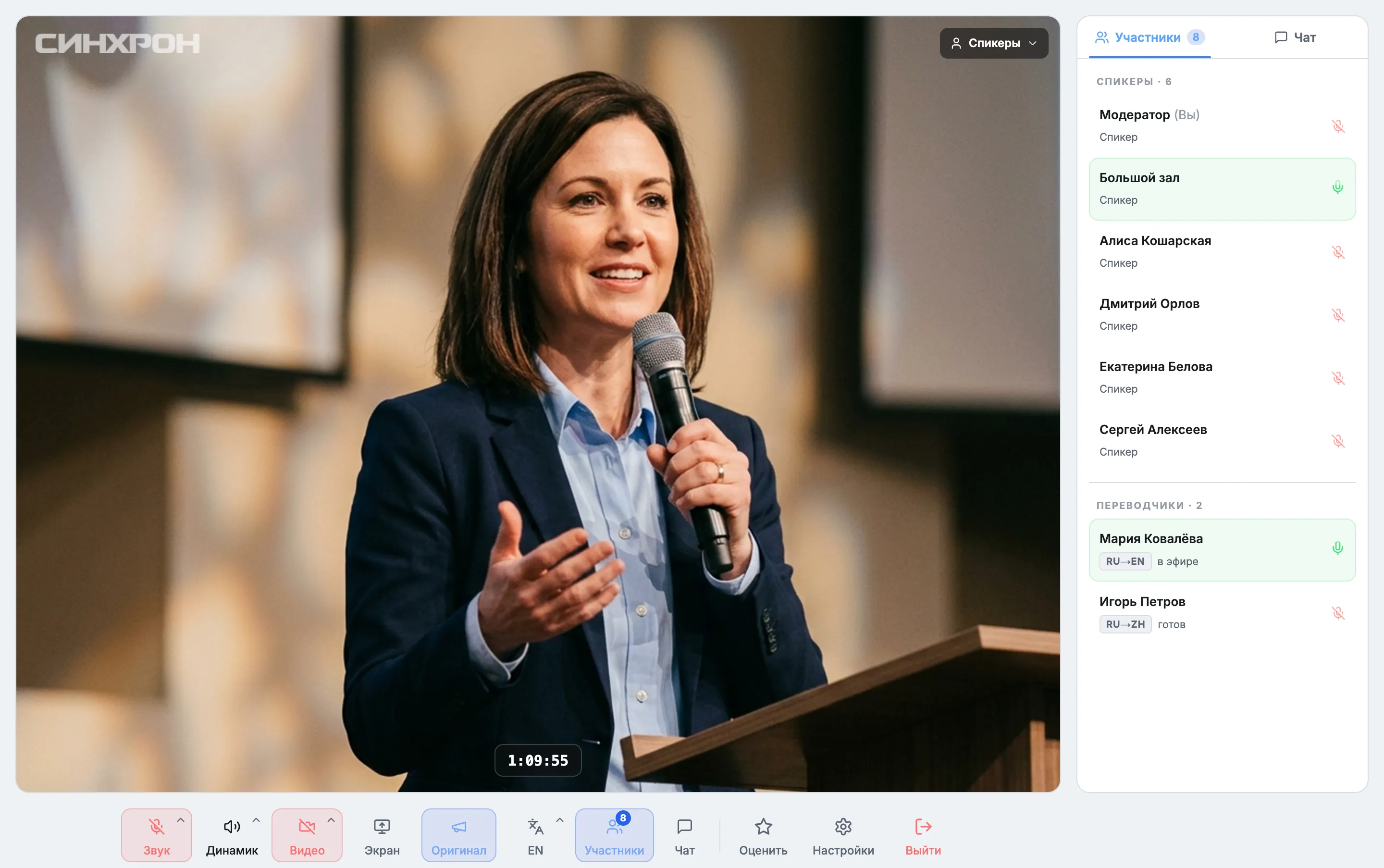
Task: Click the 1:09:55 session timer
Action: point(538,760)
